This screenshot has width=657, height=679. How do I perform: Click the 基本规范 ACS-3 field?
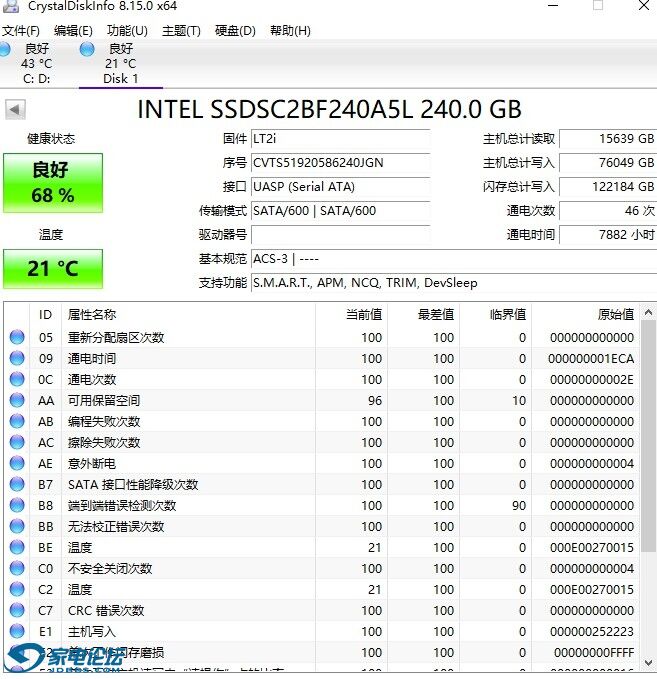454,259
